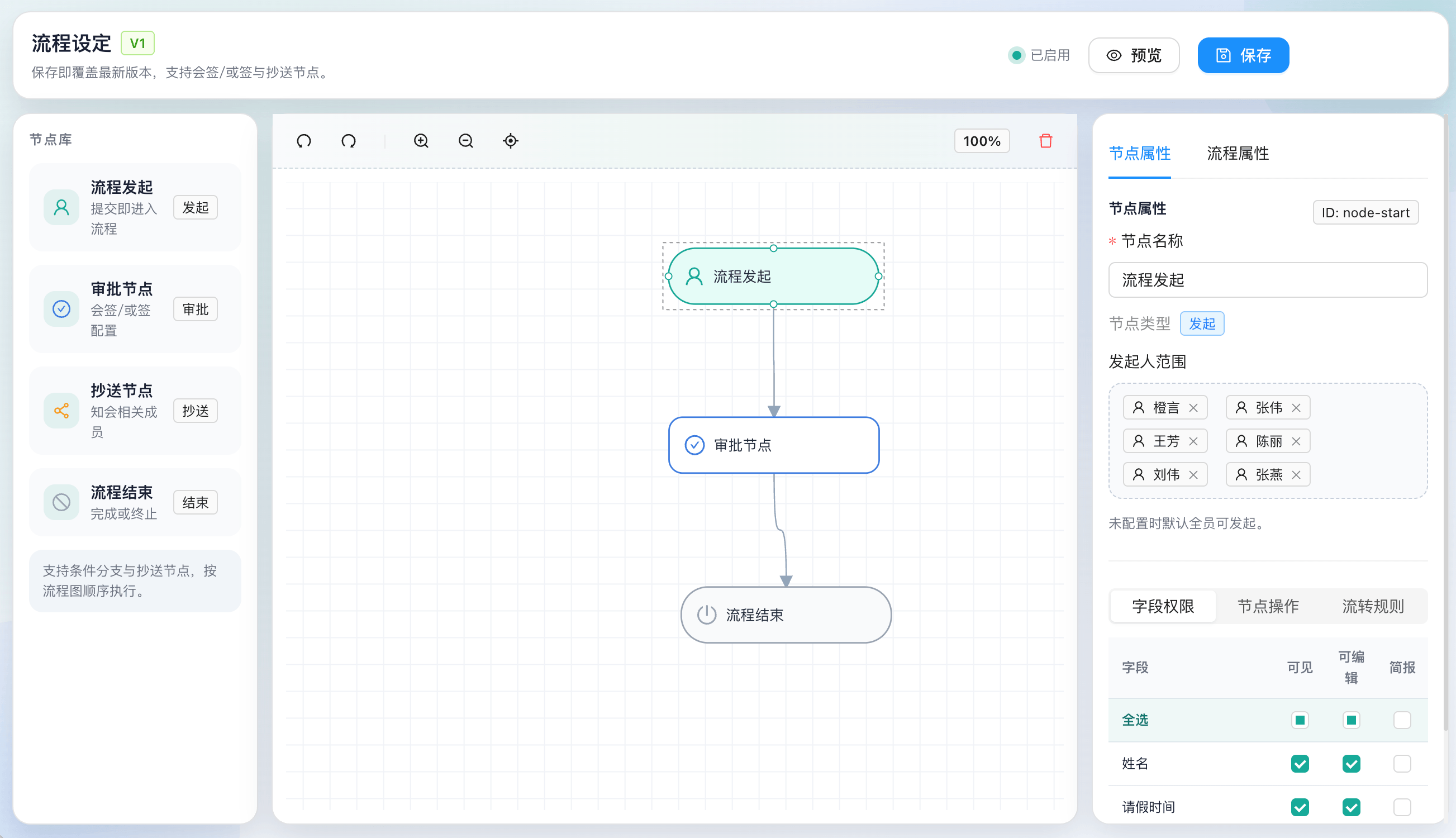Remove 橙言 from the initiator scope
This screenshot has width=1456, height=838.
point(1193,408)
